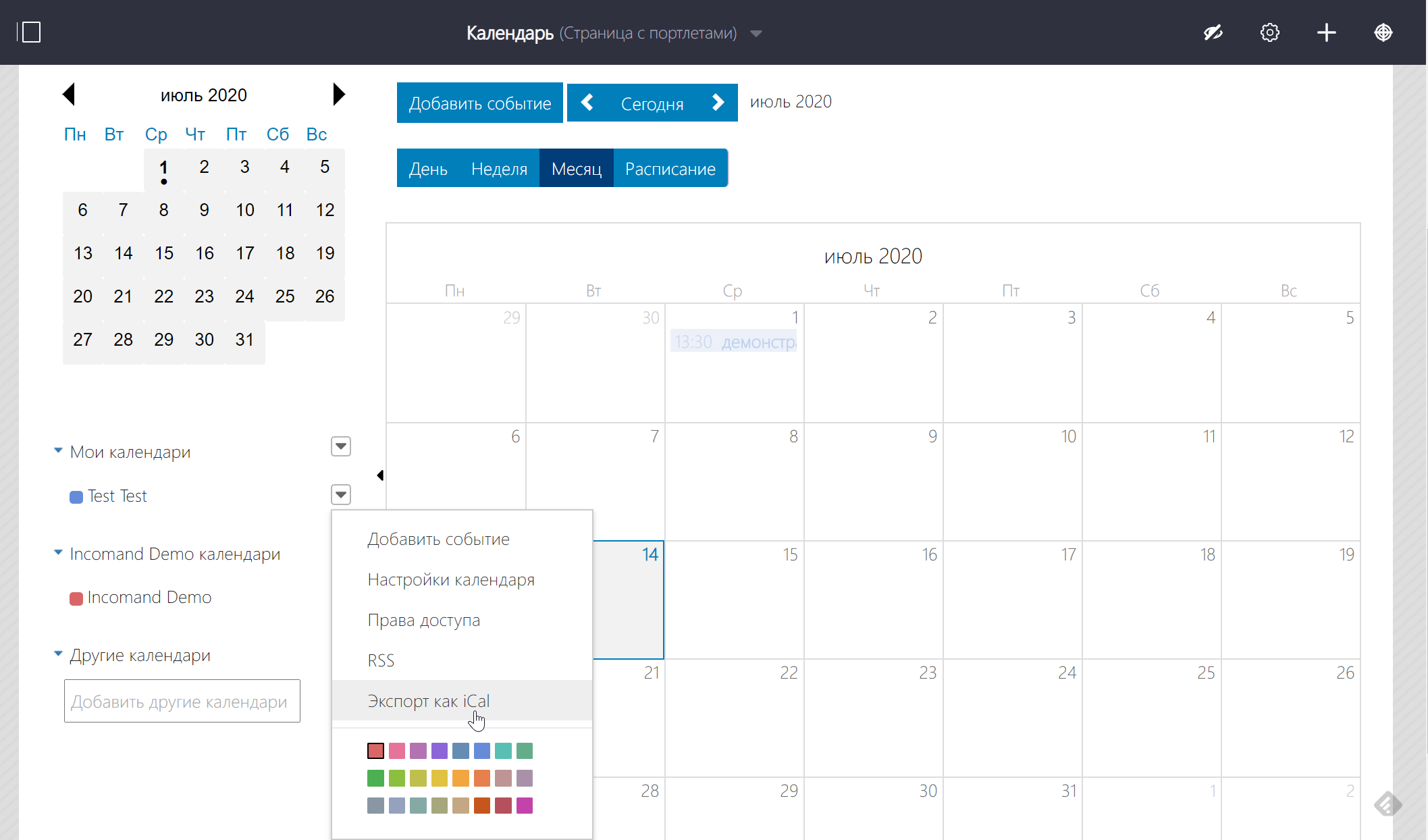Toggle Test Test calendar color box
1428x840 pixels.
coord(76,497)
